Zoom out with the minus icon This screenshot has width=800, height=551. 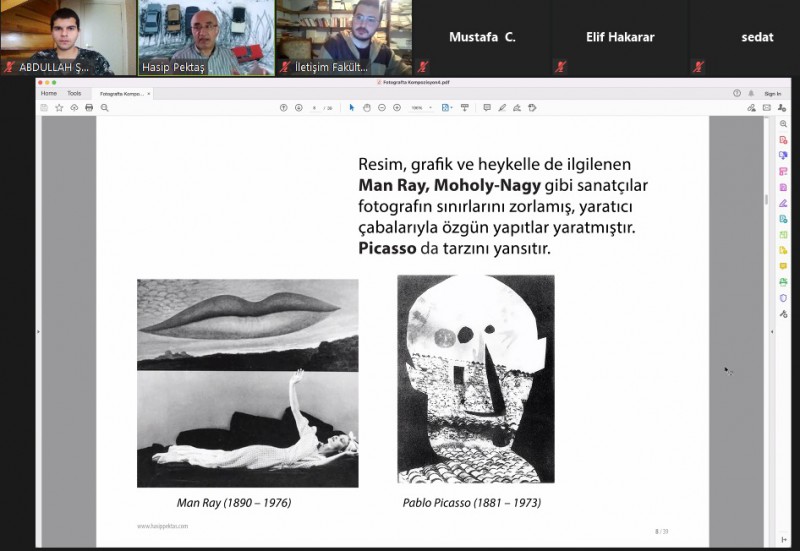[381, 107]
